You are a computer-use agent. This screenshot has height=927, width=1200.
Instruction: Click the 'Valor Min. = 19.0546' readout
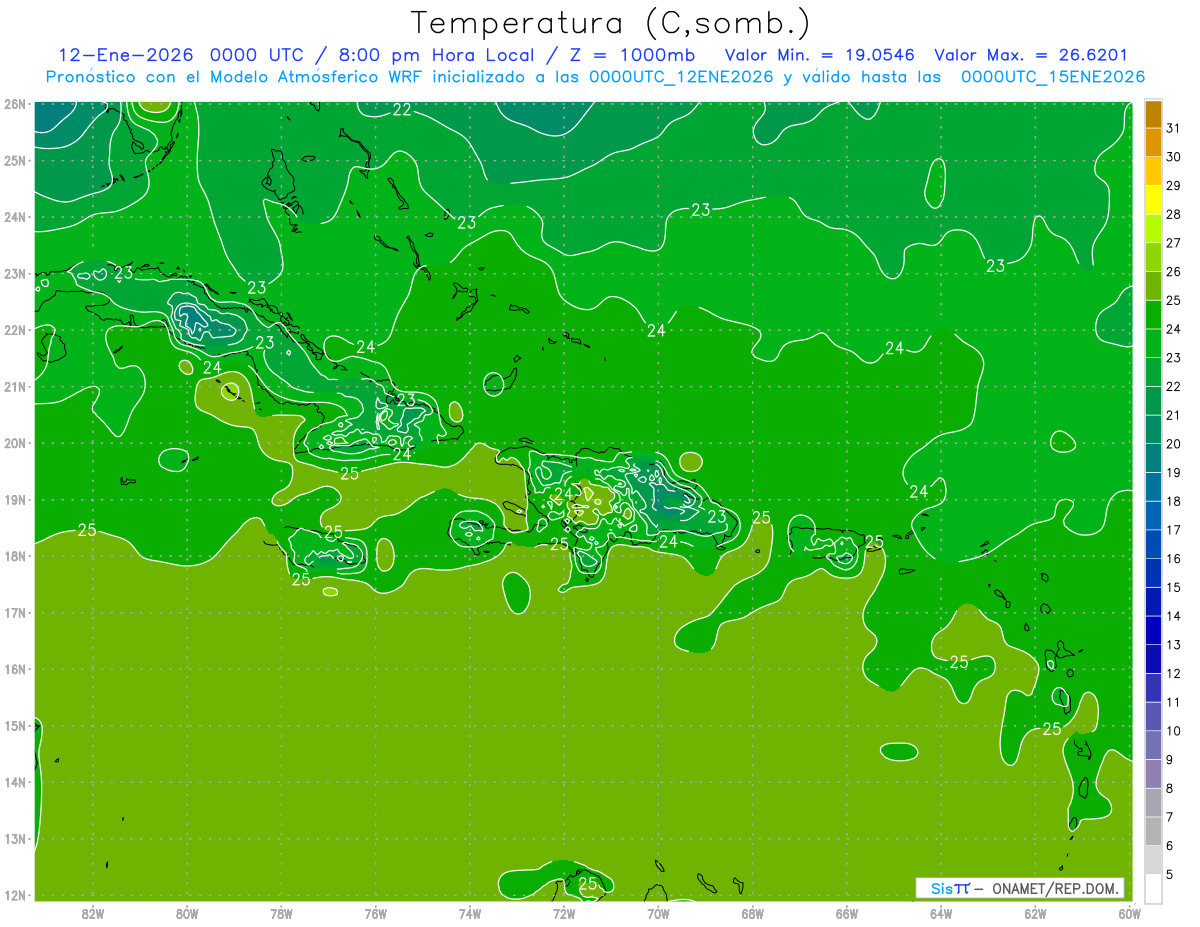pos(820,55)
